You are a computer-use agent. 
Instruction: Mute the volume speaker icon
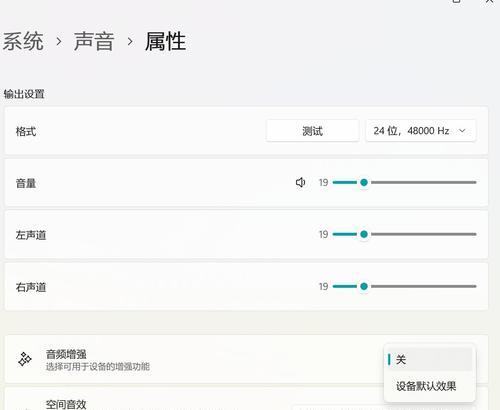pyautogui.click(x=300, y=182)
